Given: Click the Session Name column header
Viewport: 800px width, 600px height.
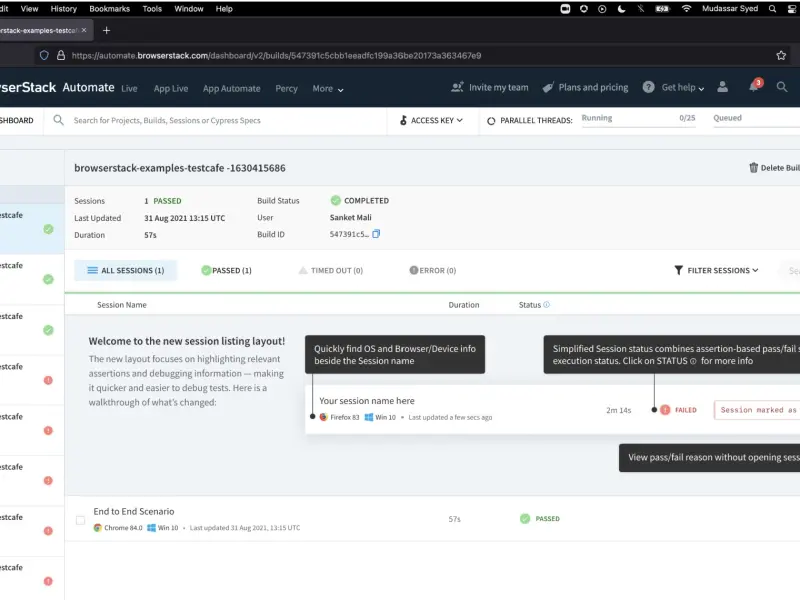Looking at the screenshot, I should (x=121, y=305).
